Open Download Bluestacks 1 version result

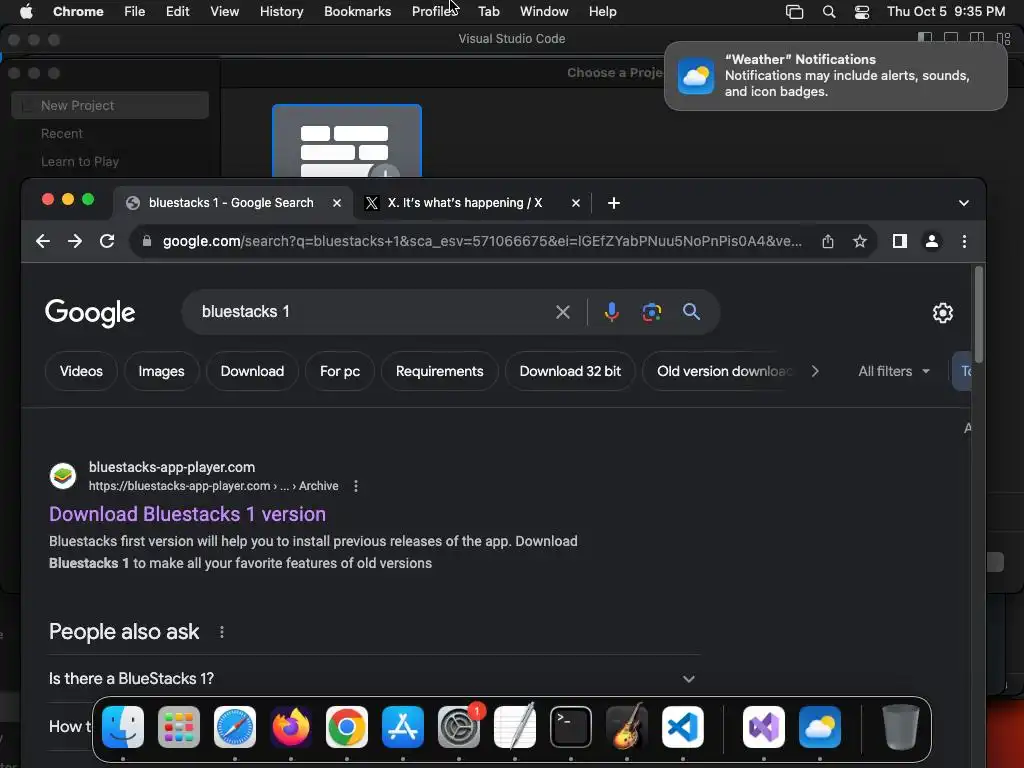pos(187,514)
